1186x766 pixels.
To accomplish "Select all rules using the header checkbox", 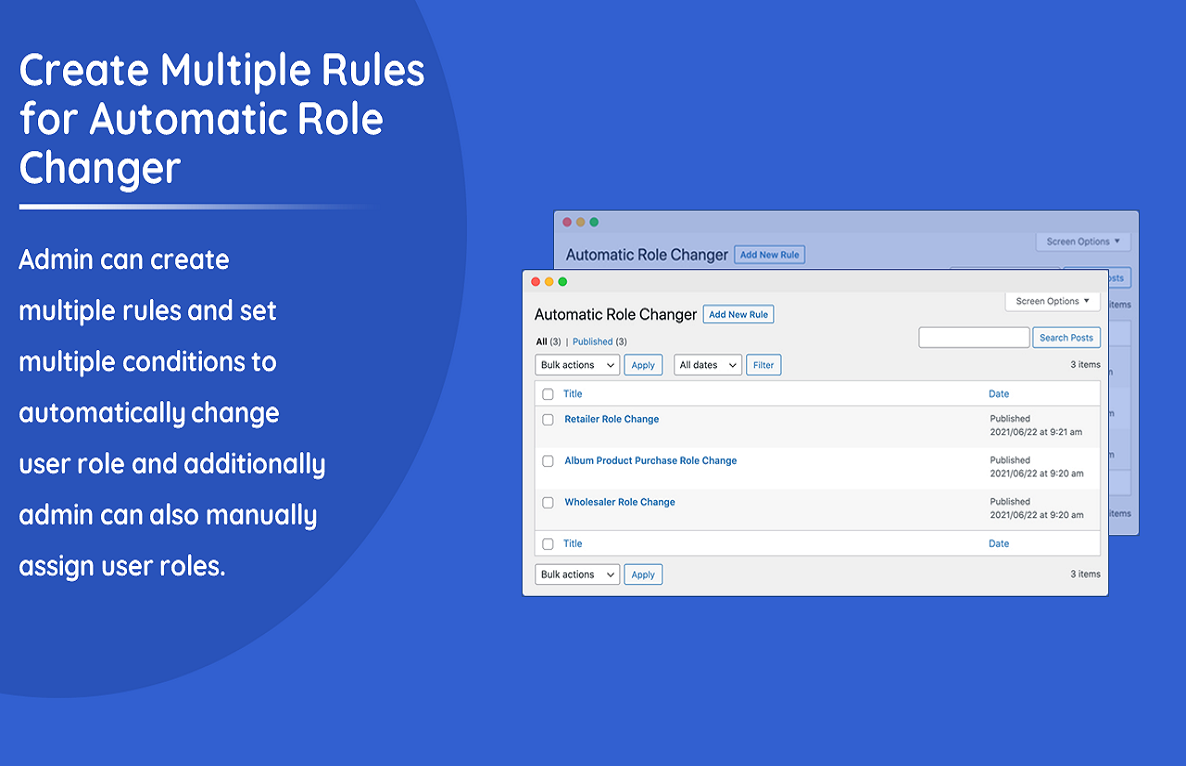I will tap(547, 394).
